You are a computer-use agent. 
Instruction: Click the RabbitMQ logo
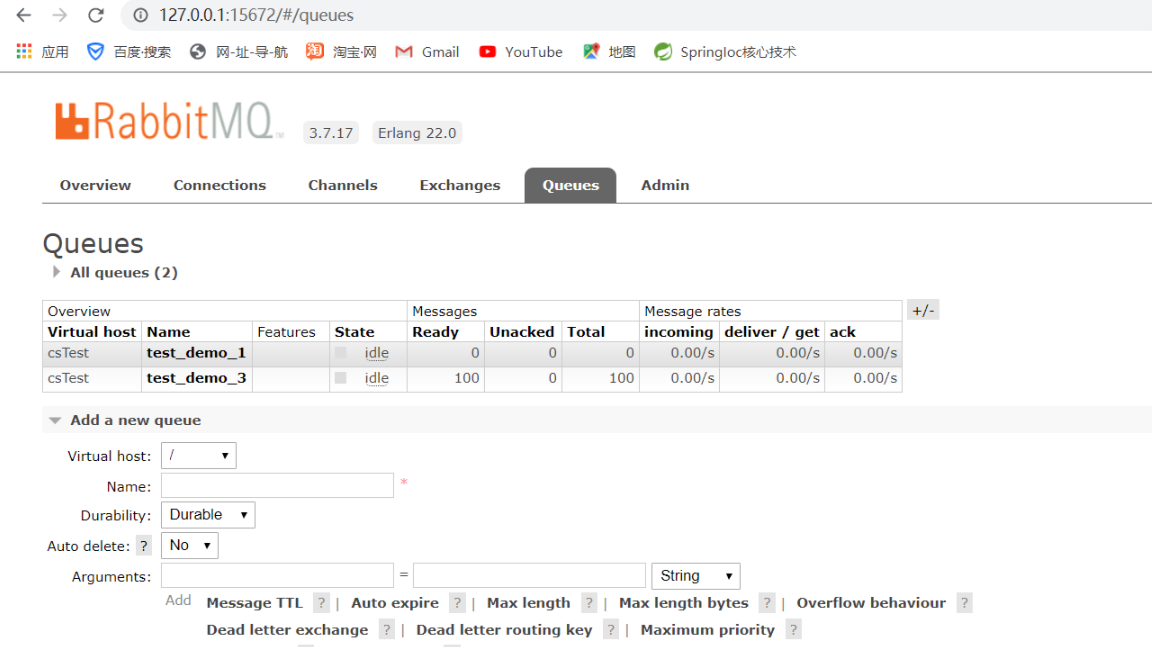coord(168,121)
